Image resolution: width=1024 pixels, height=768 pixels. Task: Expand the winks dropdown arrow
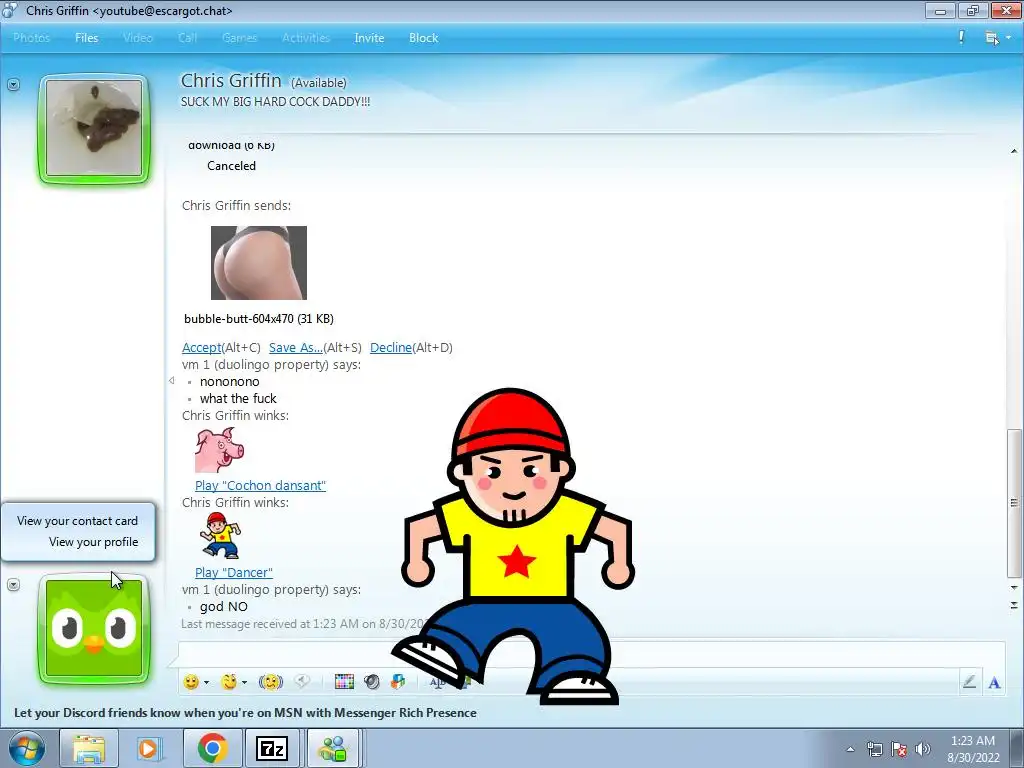click(244, 683)
